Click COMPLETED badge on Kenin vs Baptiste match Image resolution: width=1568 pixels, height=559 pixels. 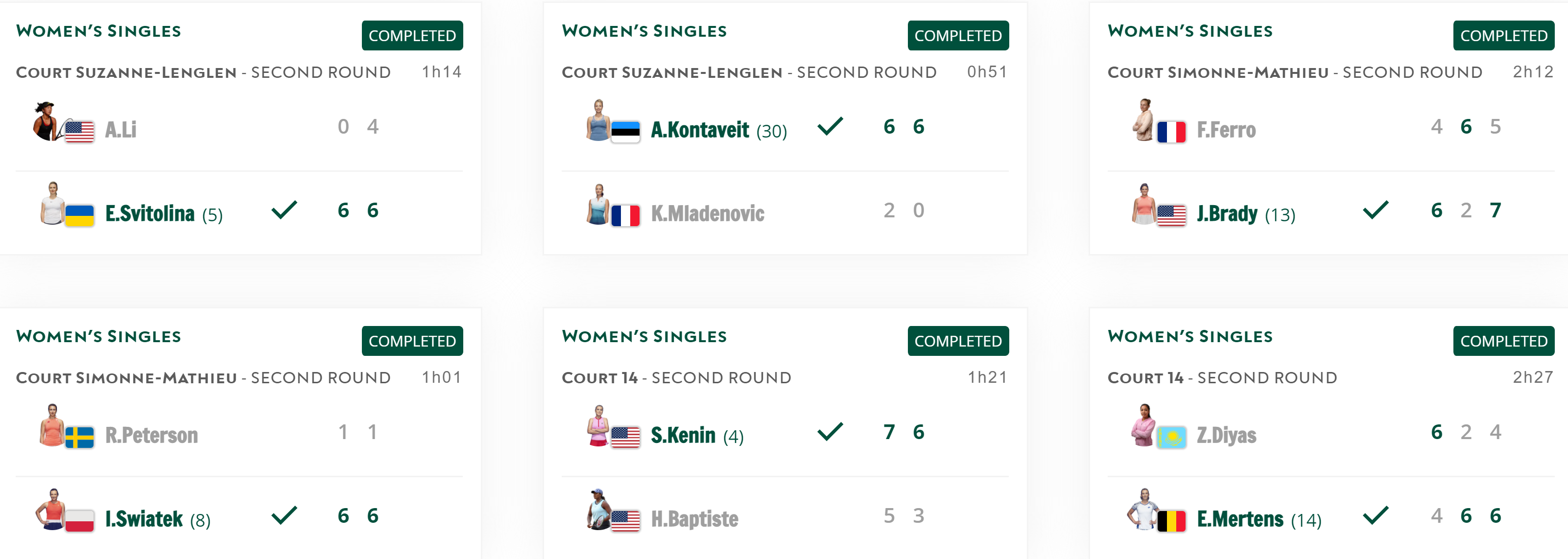coord(958,341)
